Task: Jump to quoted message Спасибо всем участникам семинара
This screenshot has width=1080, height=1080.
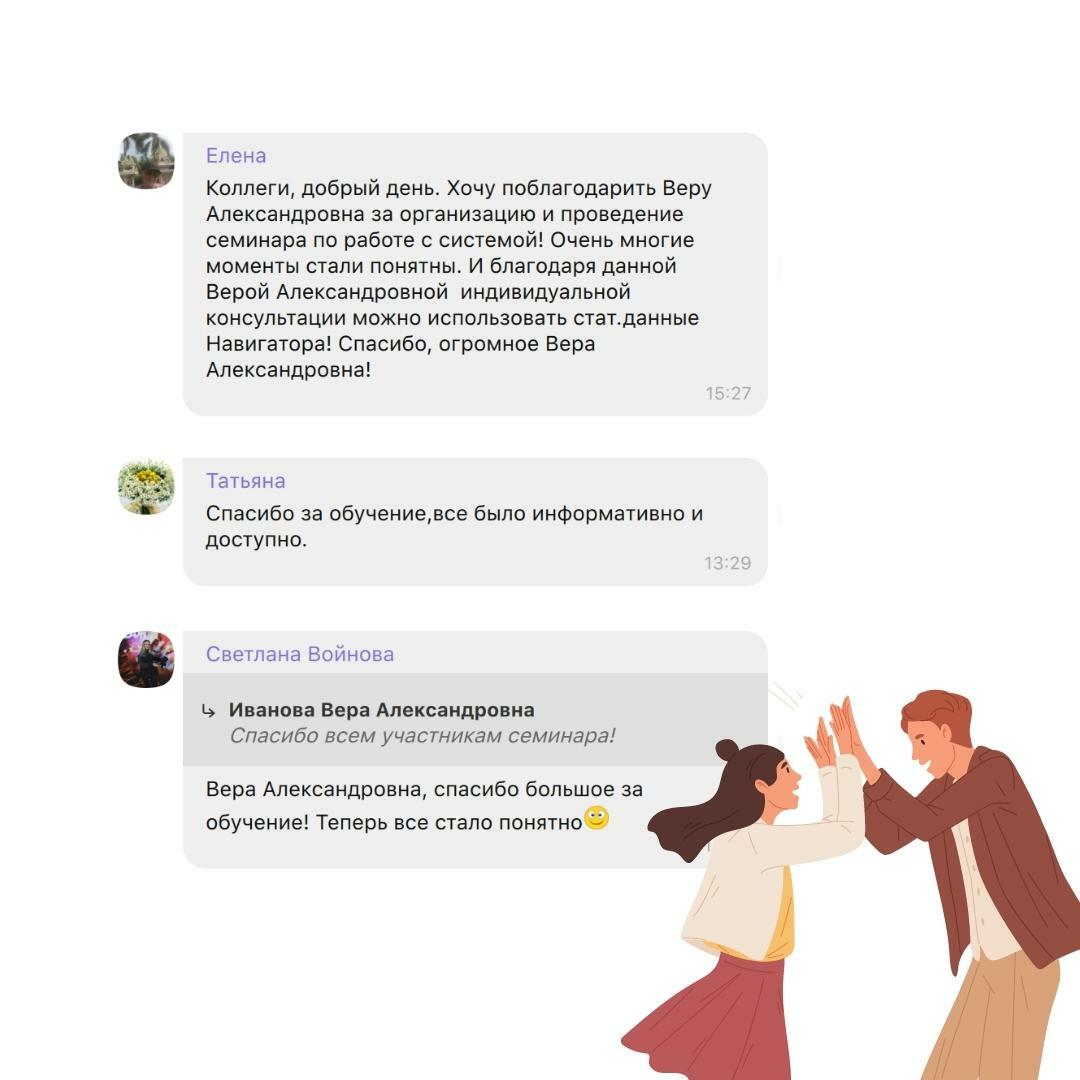Action: tap(422, 736)
